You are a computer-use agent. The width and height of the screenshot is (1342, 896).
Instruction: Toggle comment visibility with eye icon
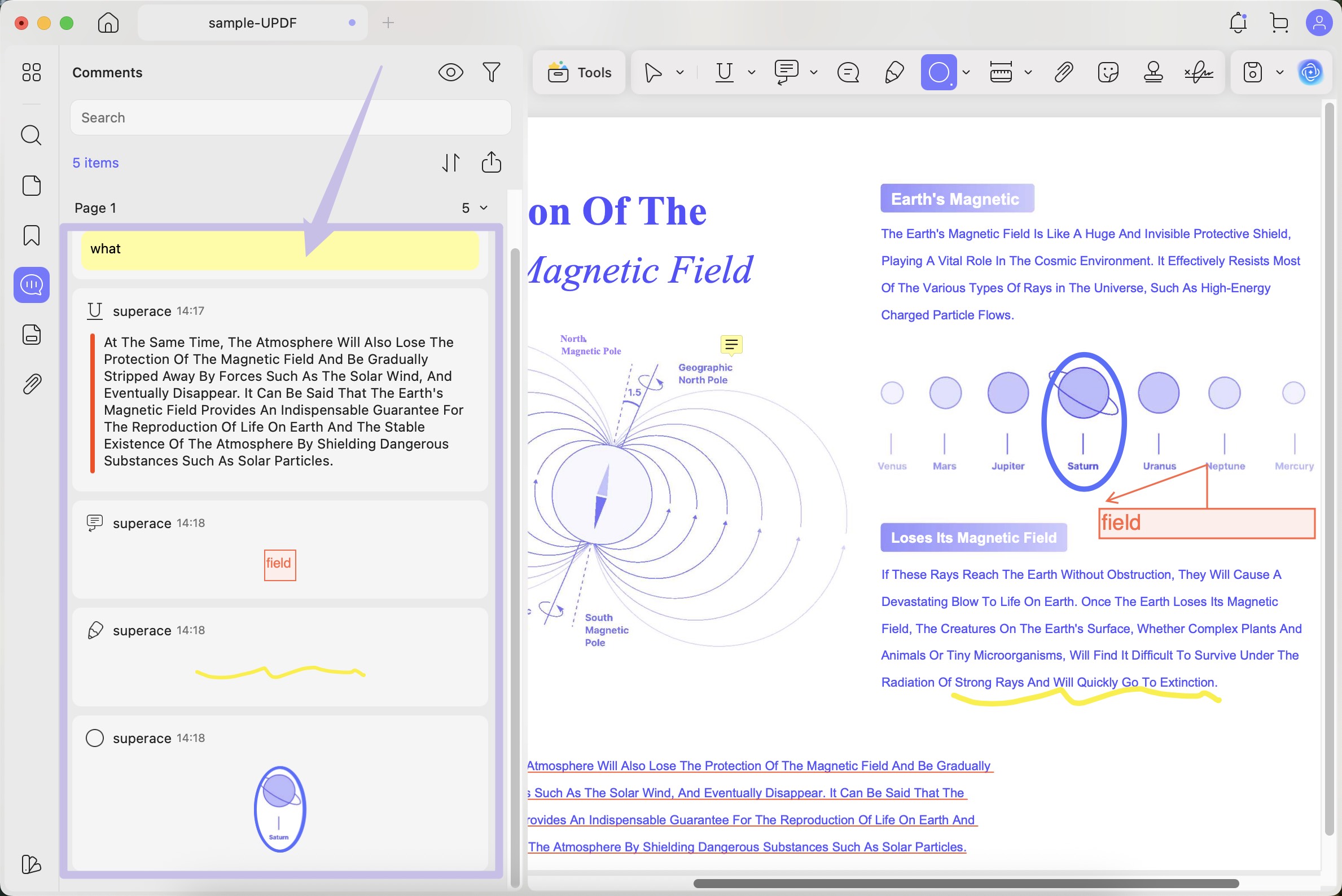(450, 73)
